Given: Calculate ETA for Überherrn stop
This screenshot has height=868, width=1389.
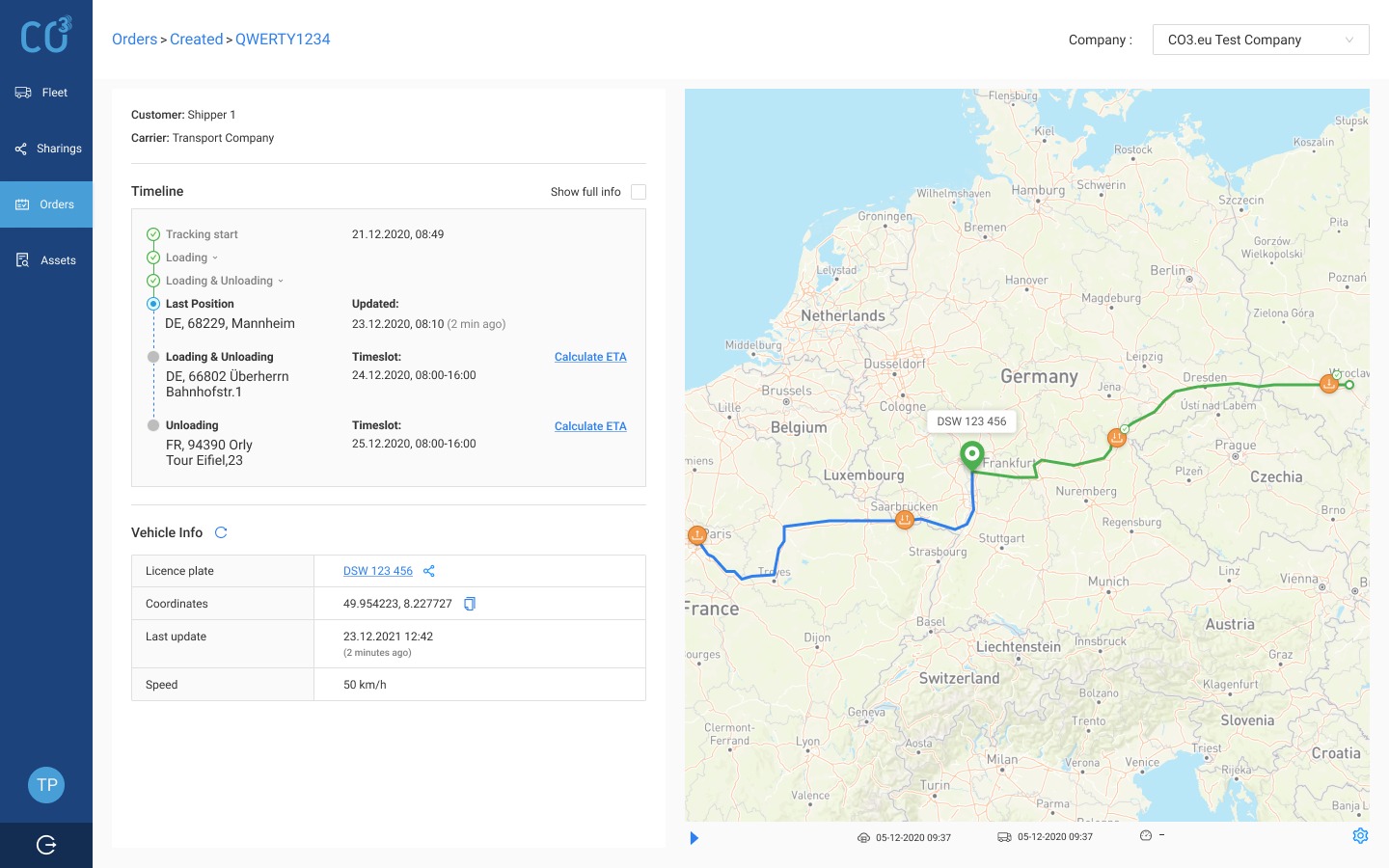Looking at the screenshot, I should pyautogui.click(x=590, y=357).
